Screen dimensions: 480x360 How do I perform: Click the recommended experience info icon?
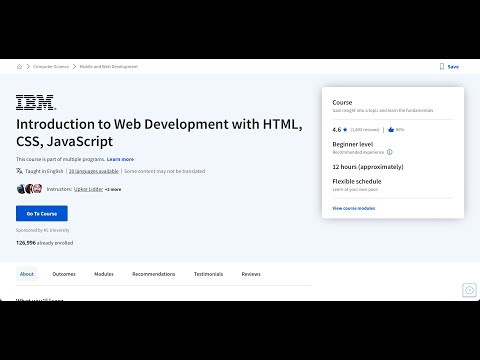[x=390, y=152]
